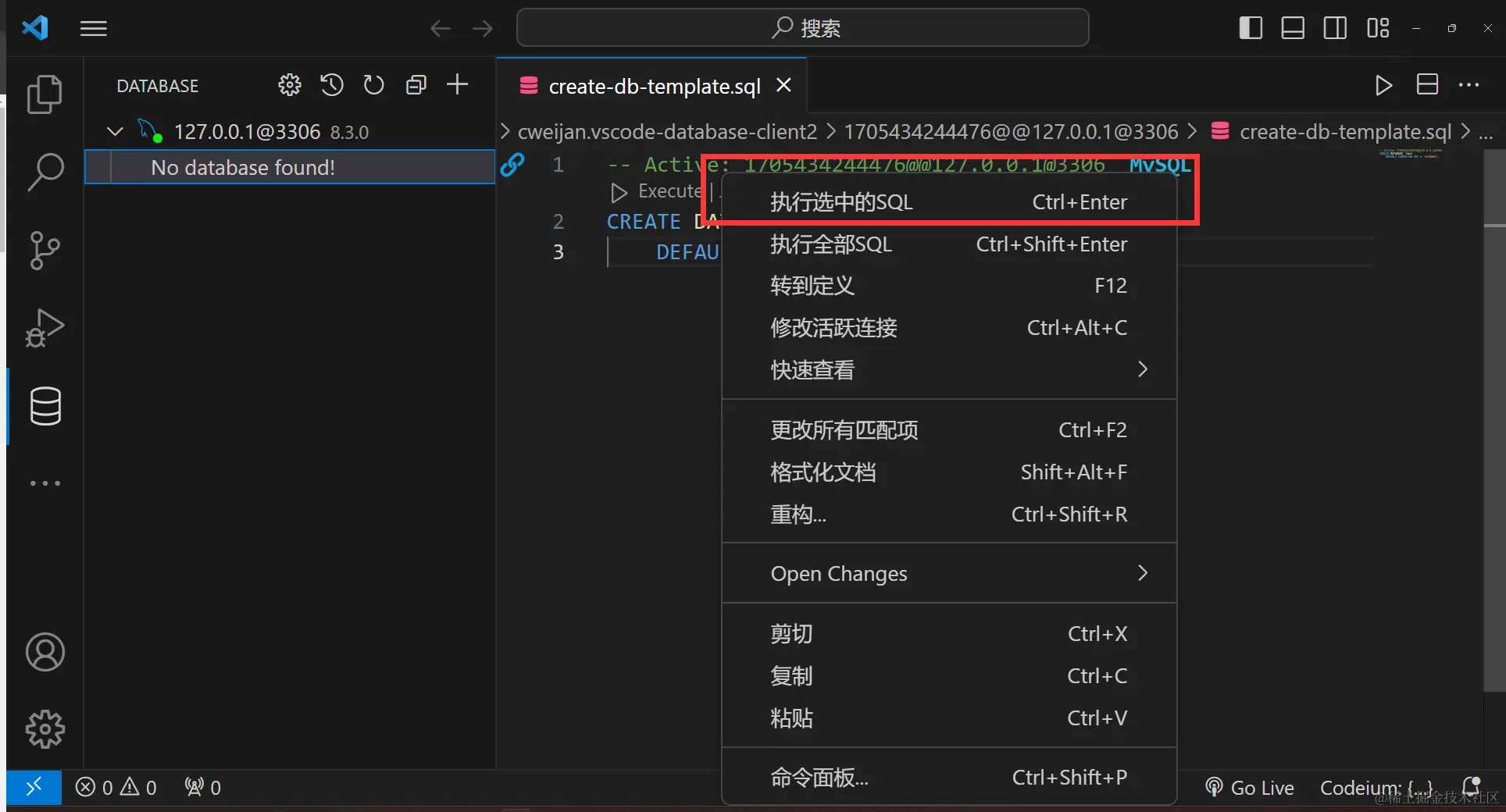Select 格式化文档 menu entry
Screen dimensions: 1506x812
click(x=949, y=472)
